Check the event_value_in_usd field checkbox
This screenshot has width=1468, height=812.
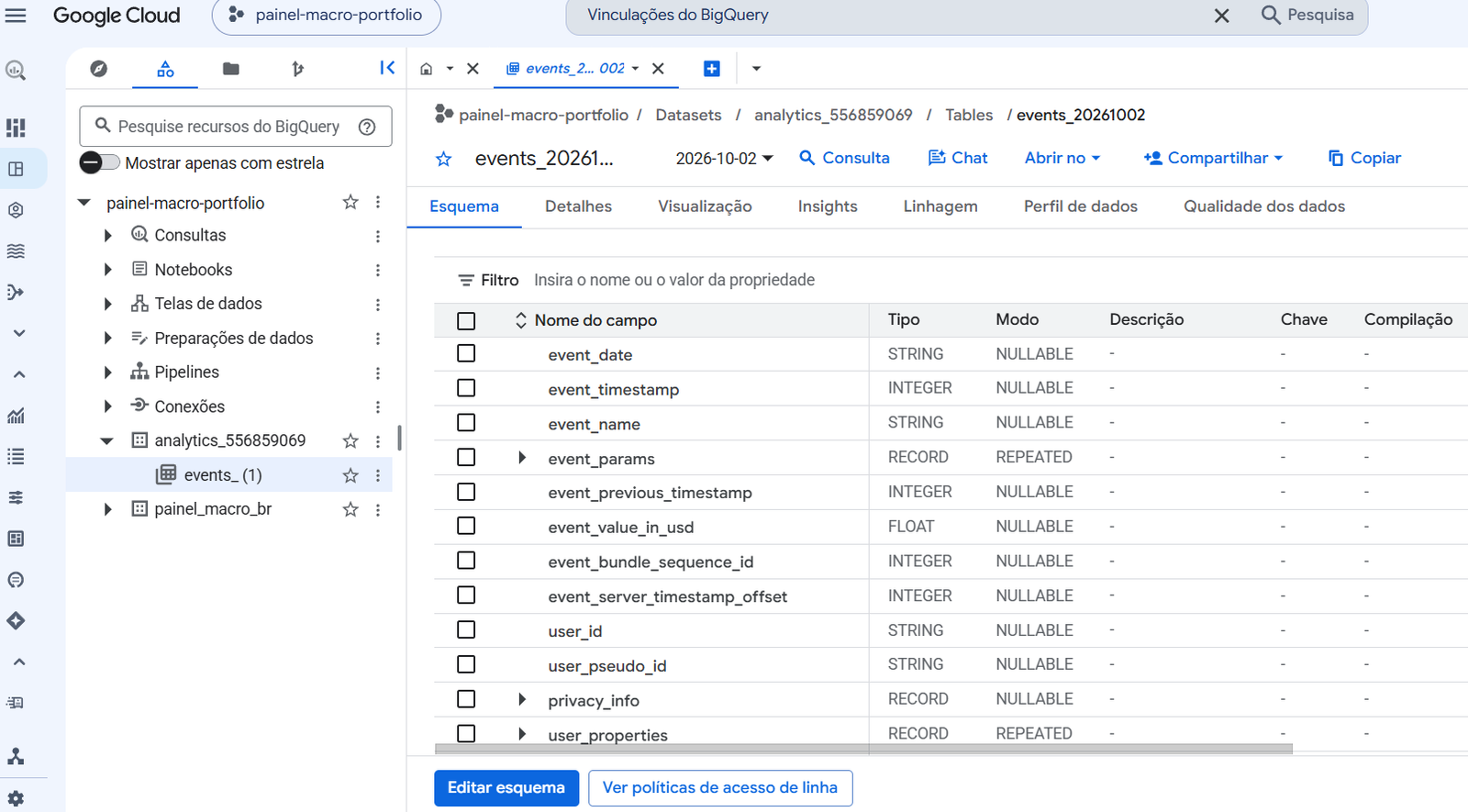466,526
